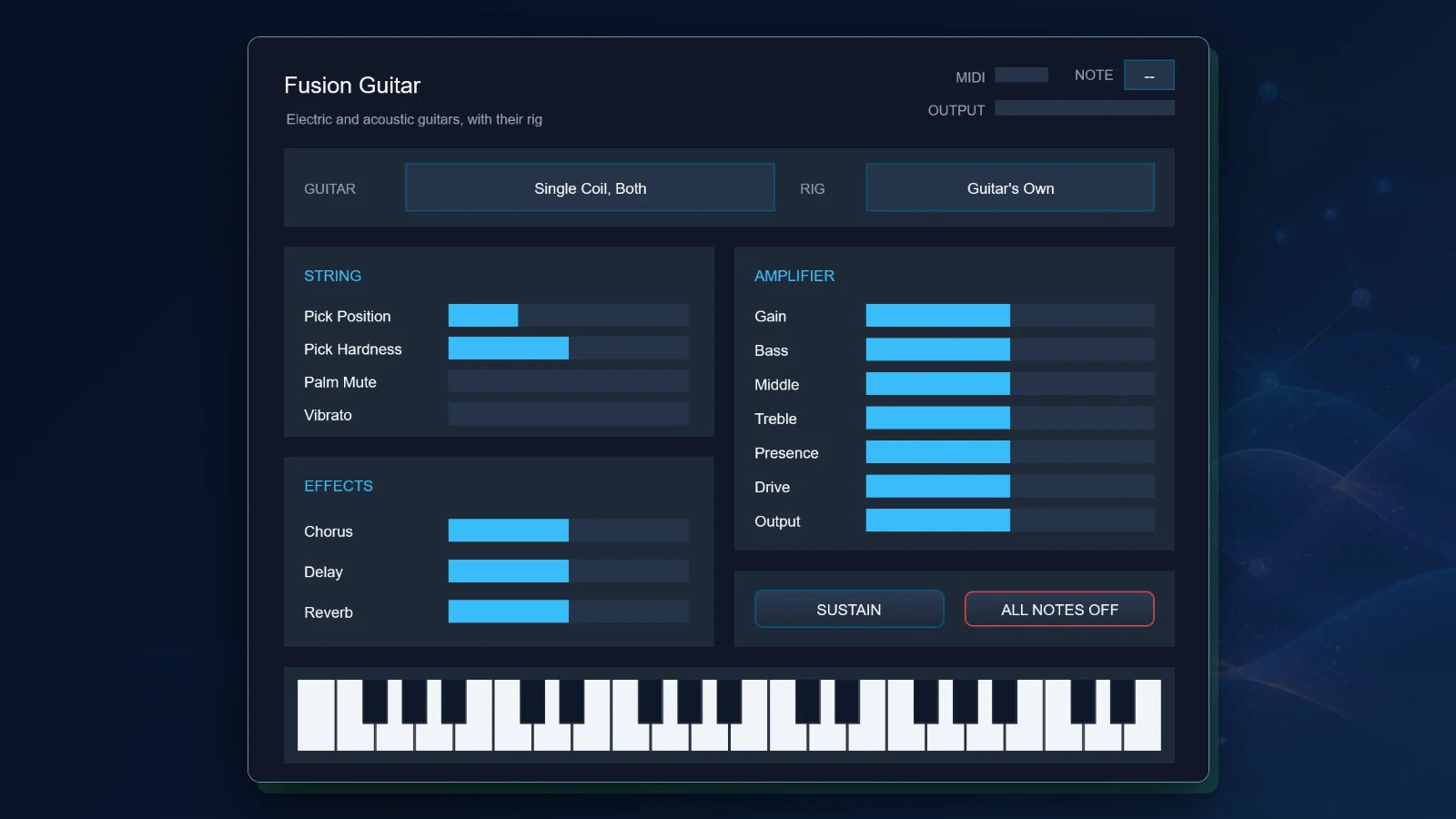1456x819 pixels.
Task: Click the RIG label
Action: click(813, 188)
